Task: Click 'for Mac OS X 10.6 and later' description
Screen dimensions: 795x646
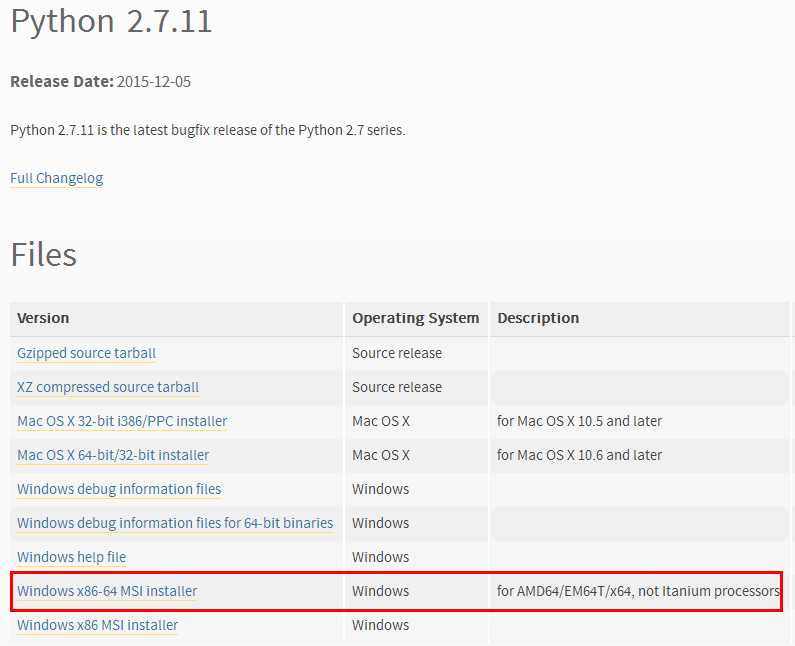Action: (x=580, y=455)
